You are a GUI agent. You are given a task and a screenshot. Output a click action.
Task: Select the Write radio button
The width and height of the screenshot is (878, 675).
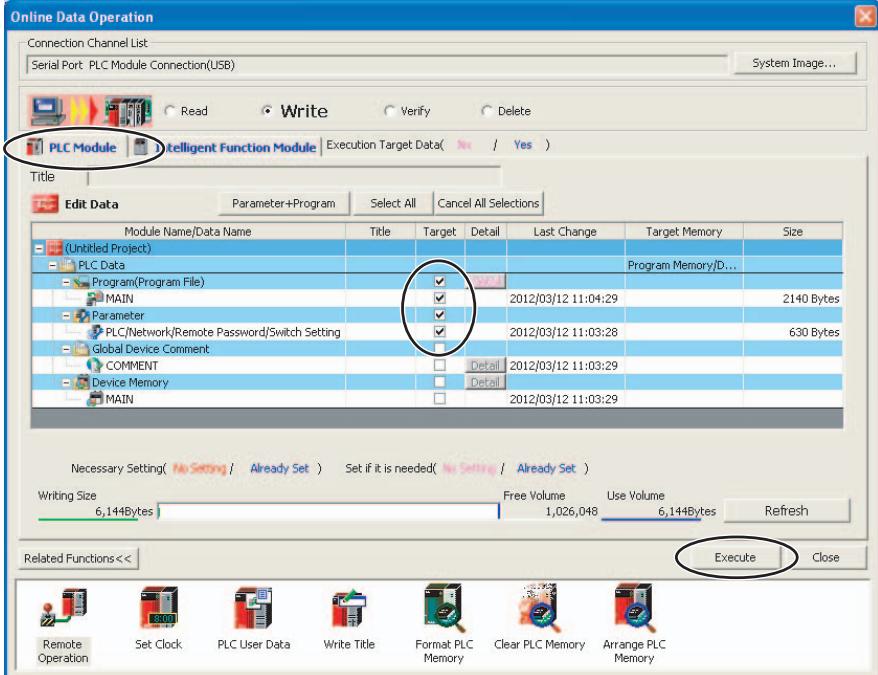point(268,111)
